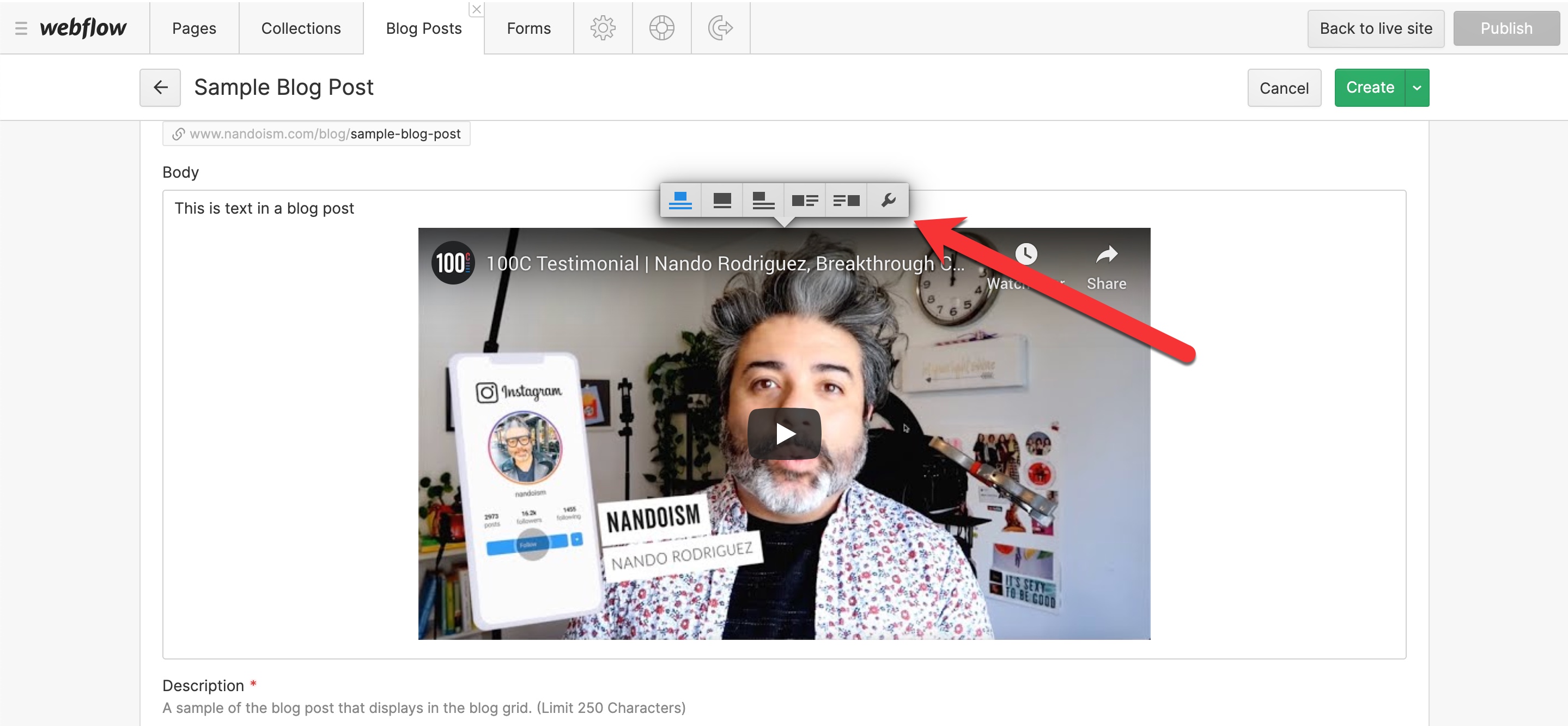This screenshot has height=726, width=1568.
Task: Click Back to live site button
Action: (1376, 28)
